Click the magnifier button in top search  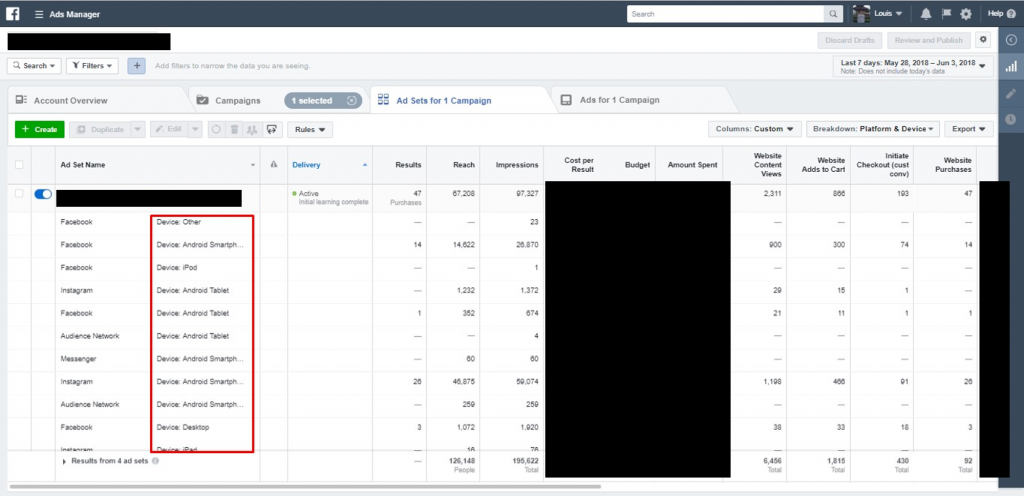tap(833, 14)
